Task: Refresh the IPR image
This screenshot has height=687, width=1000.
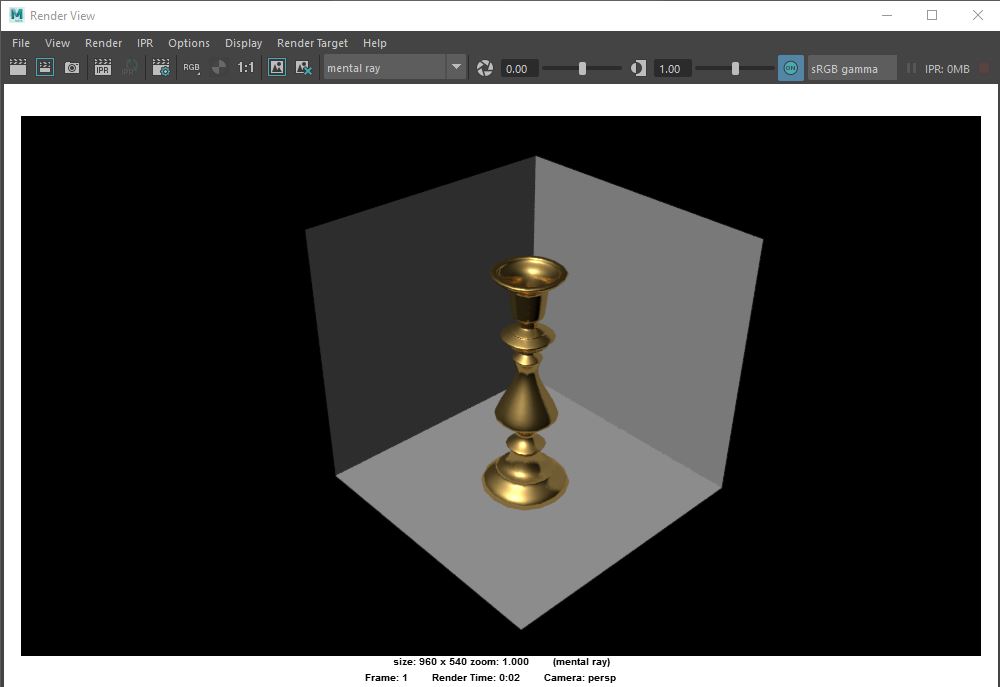Action: [x=129, y=67]
